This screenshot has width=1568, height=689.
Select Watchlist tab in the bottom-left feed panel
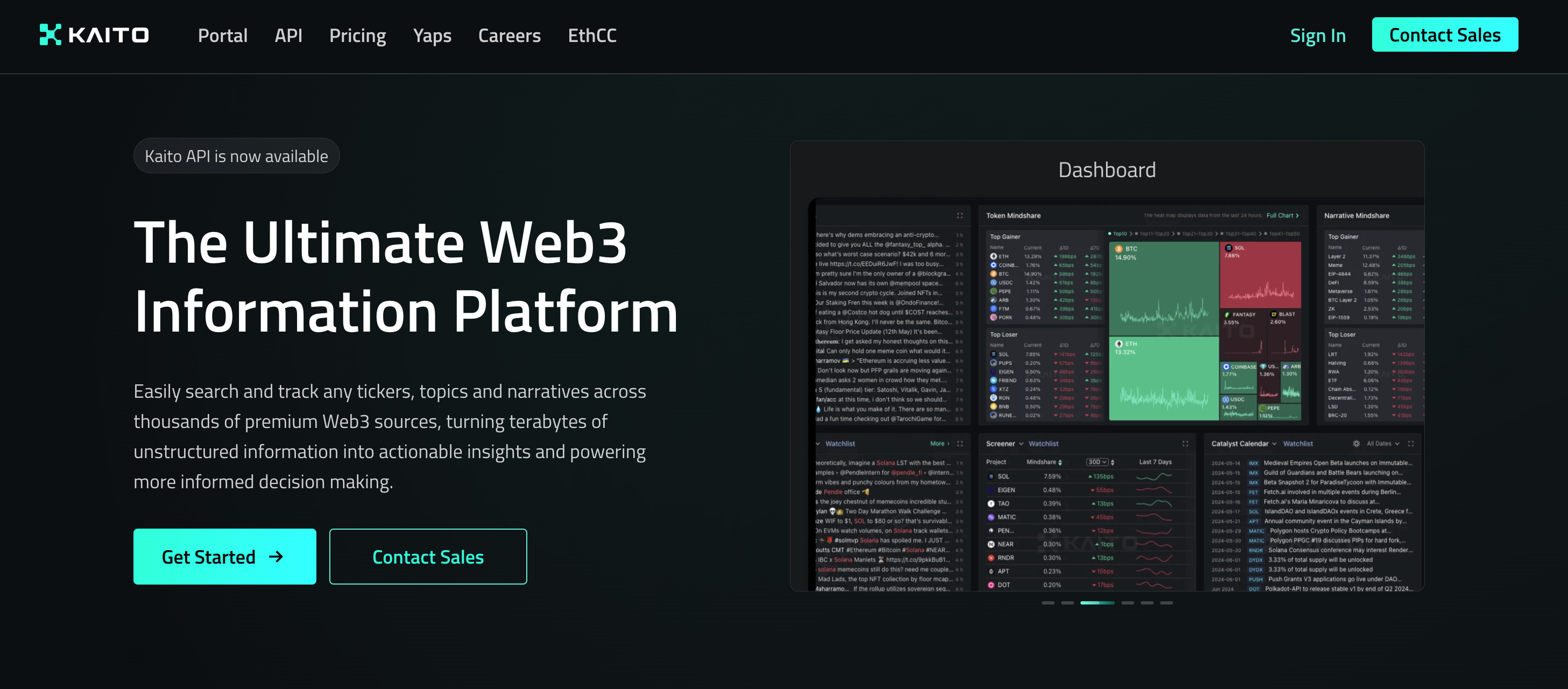pos(840,444)
